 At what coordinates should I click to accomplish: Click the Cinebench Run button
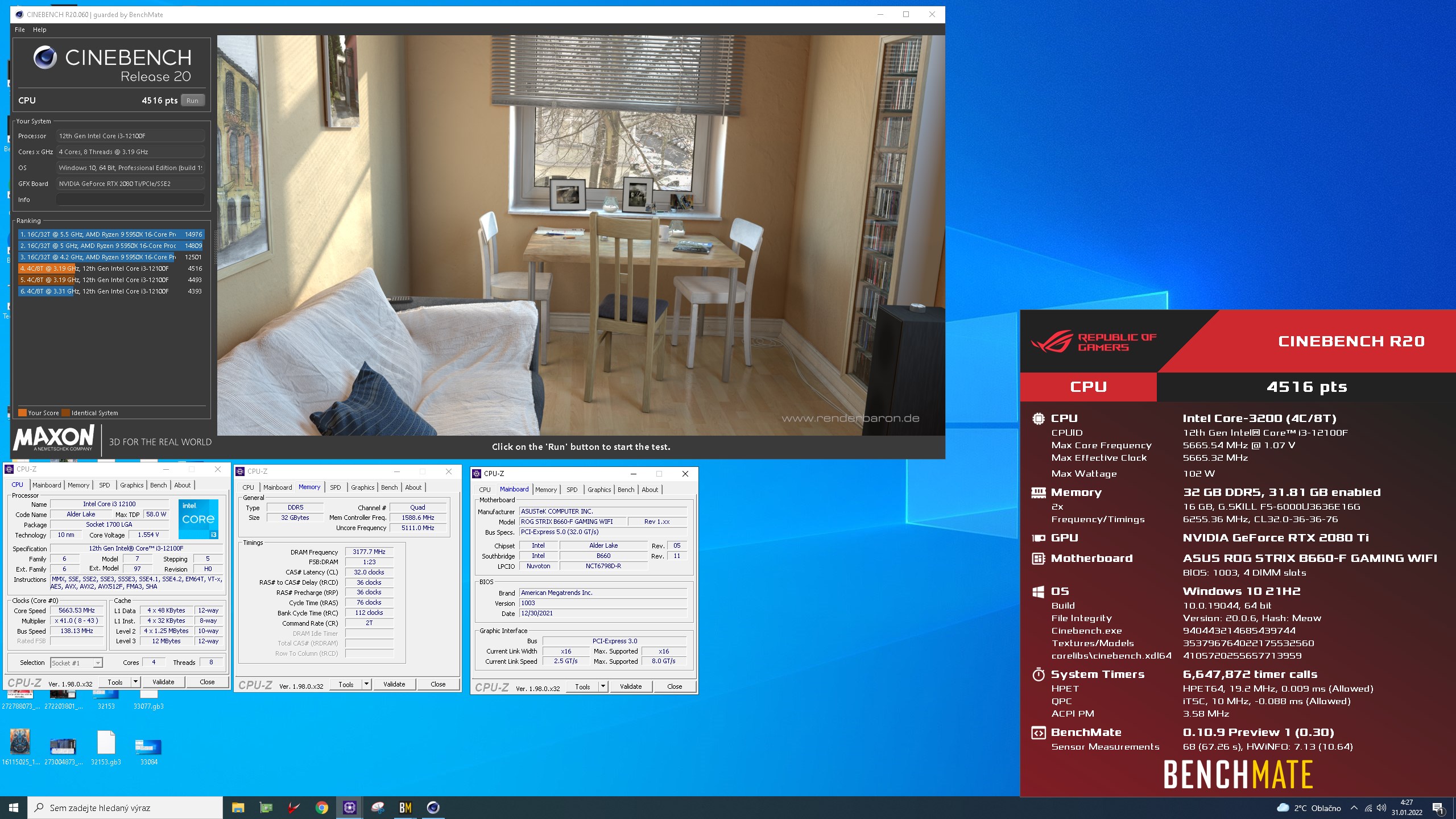193,101
